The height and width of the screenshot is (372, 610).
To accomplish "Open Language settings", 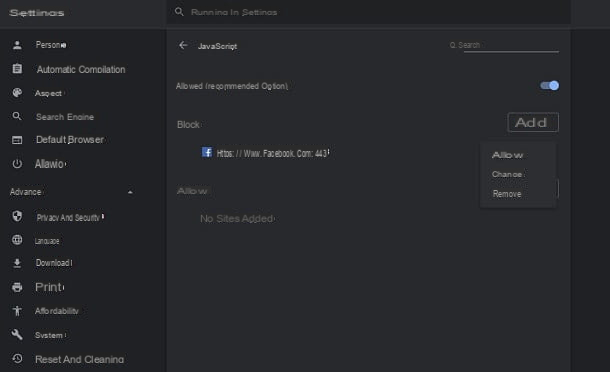I will 47,241.
